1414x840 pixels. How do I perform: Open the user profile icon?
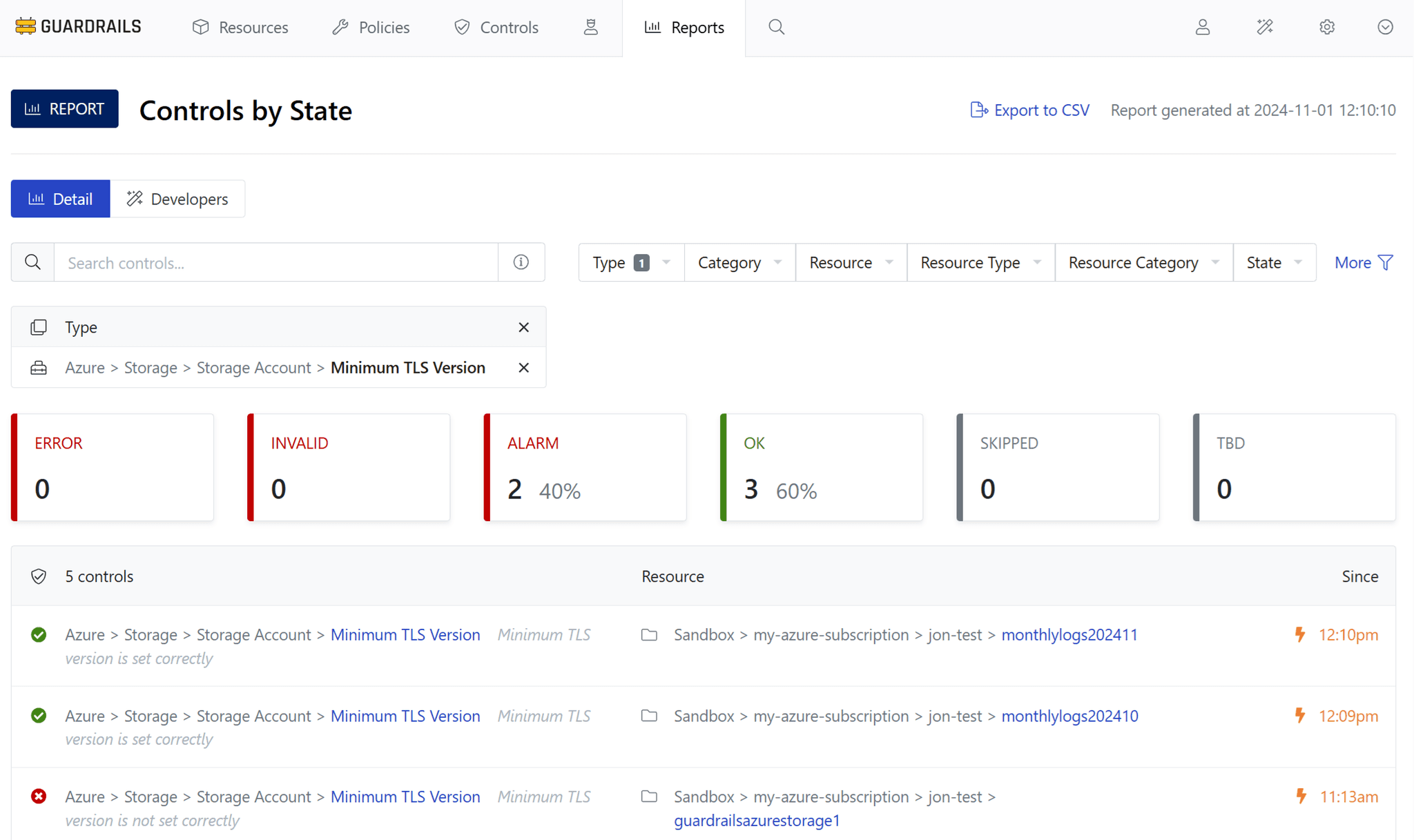(1203, 27)
